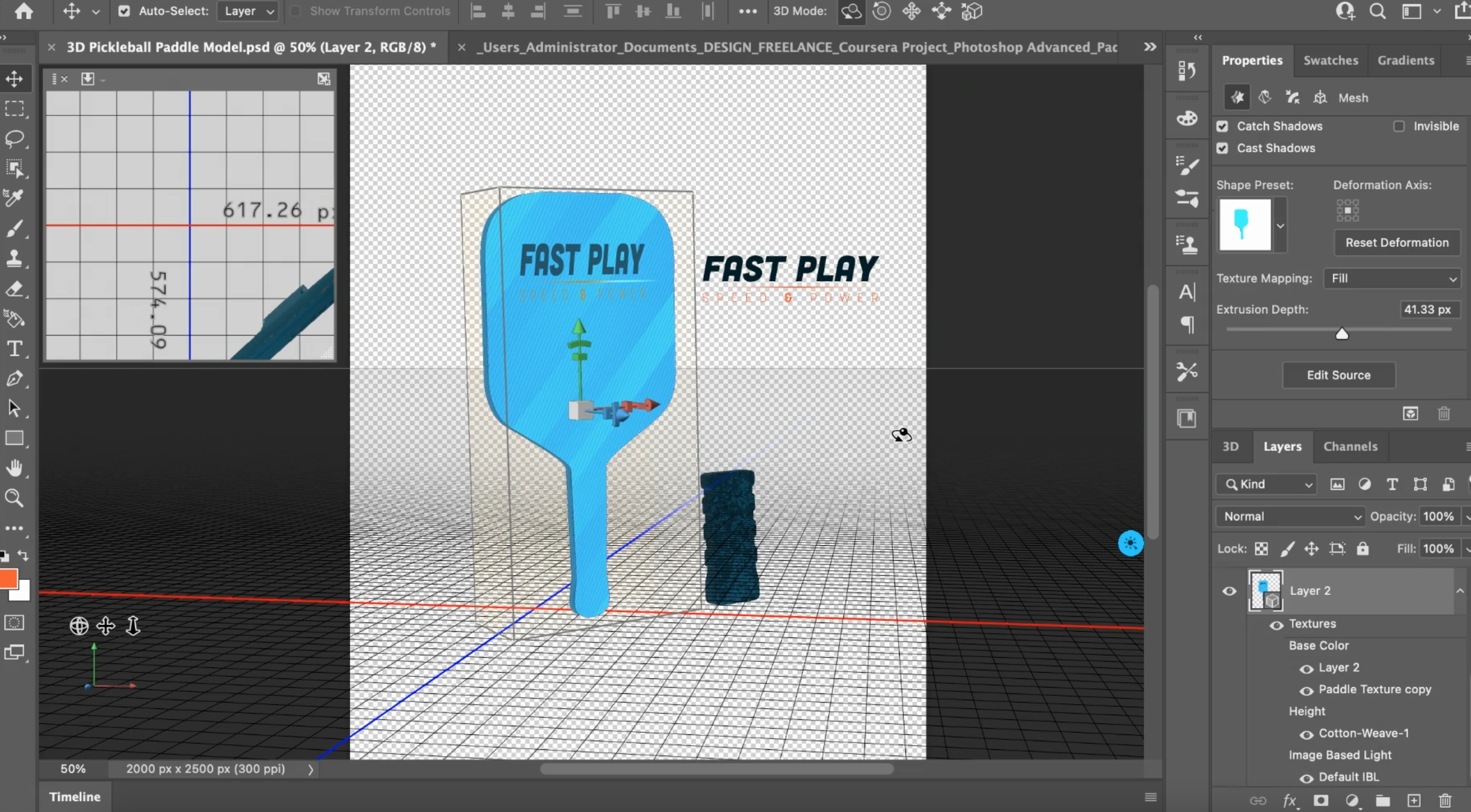Select the Lasso tool
Viewport: 1471px width, 812px height.
15,139
